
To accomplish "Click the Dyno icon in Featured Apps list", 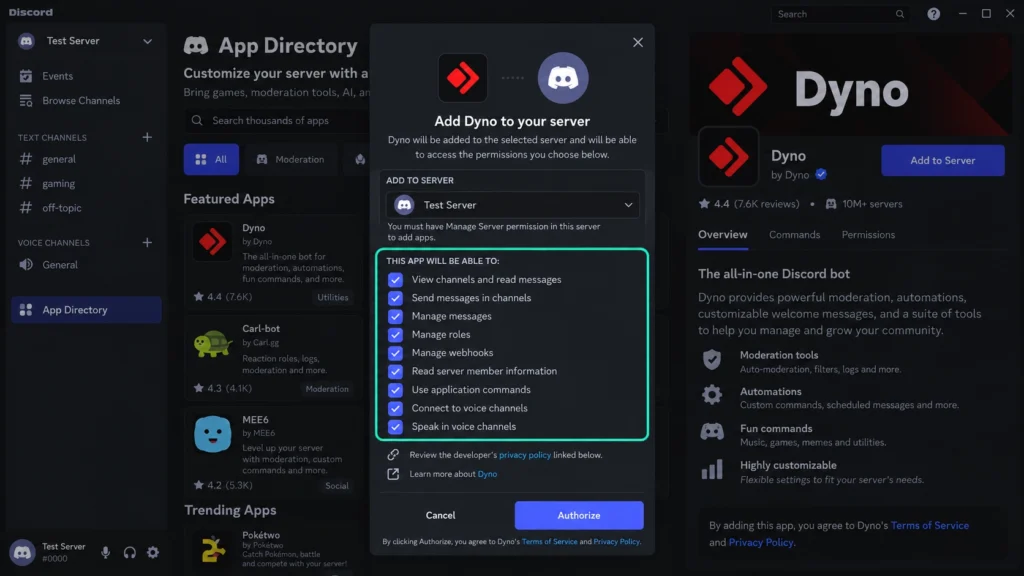I will point(212,242).
